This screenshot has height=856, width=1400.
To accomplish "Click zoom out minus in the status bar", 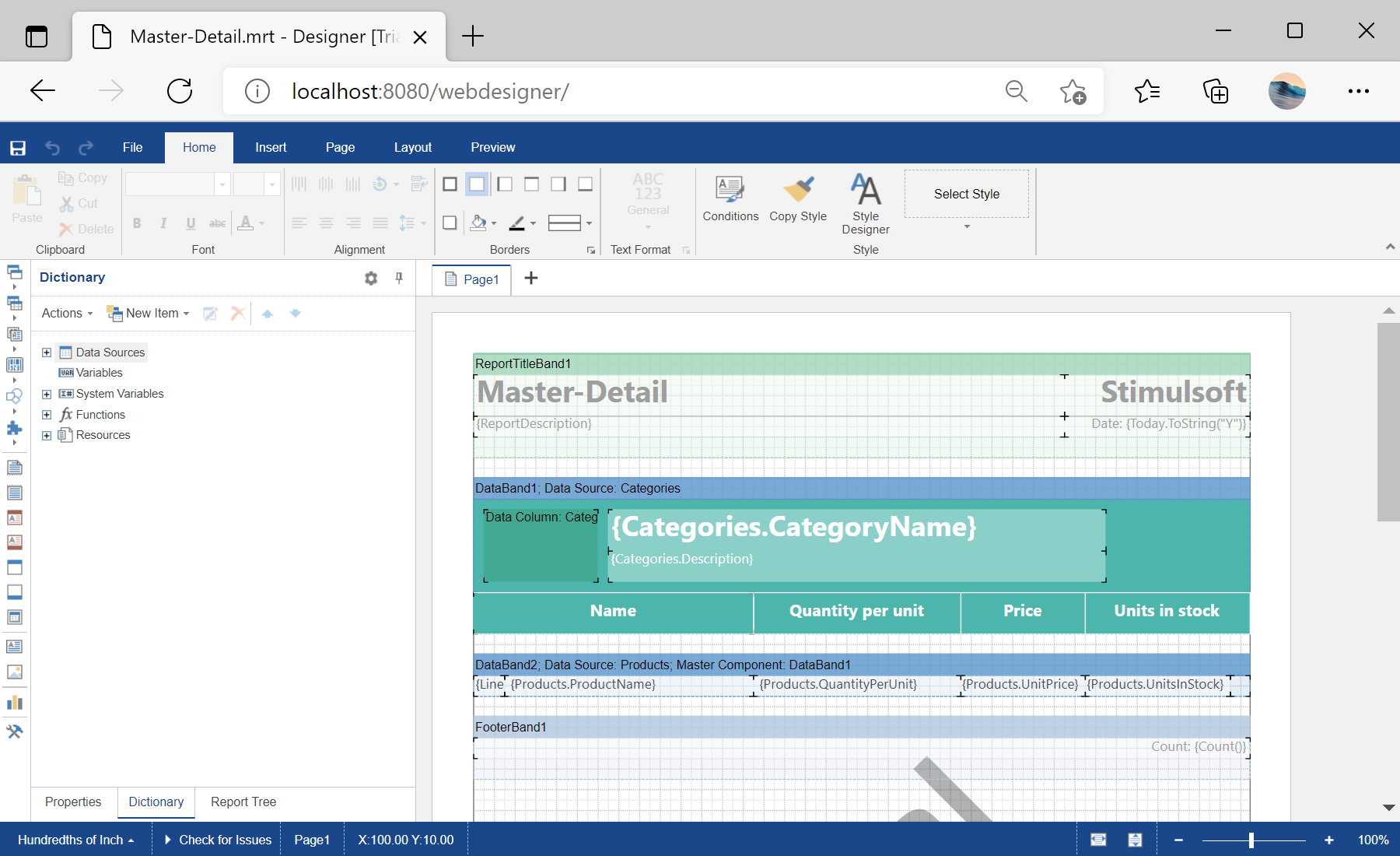I will pos(1178,840).
